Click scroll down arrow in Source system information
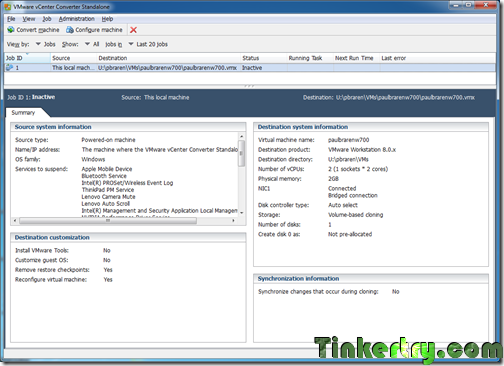Viewport: 504px width, 366px height. coord(242,213)
